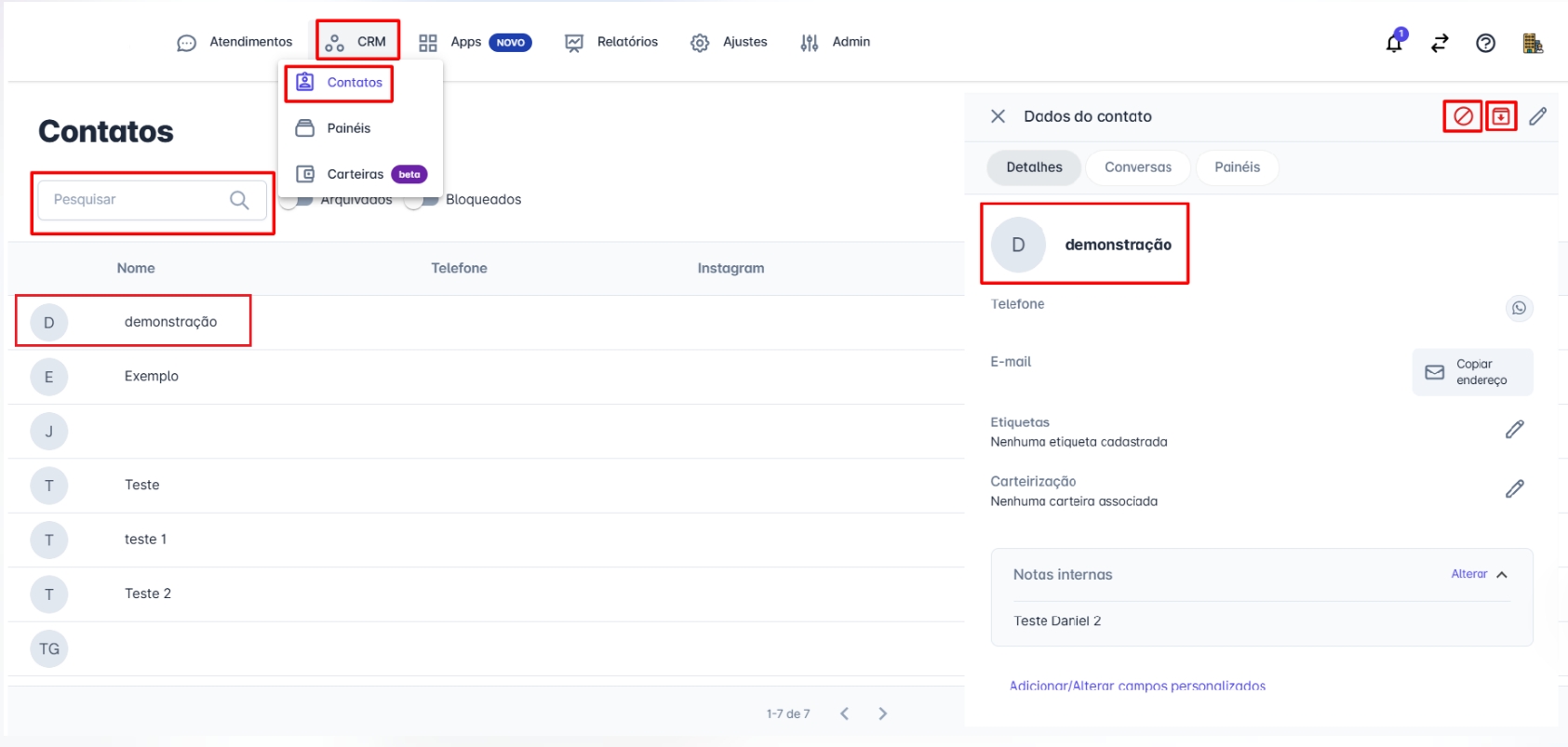Go to next page of contacts
This screenshot has width=1568, height=747.
pyautogui.click(x=882, y=714)
